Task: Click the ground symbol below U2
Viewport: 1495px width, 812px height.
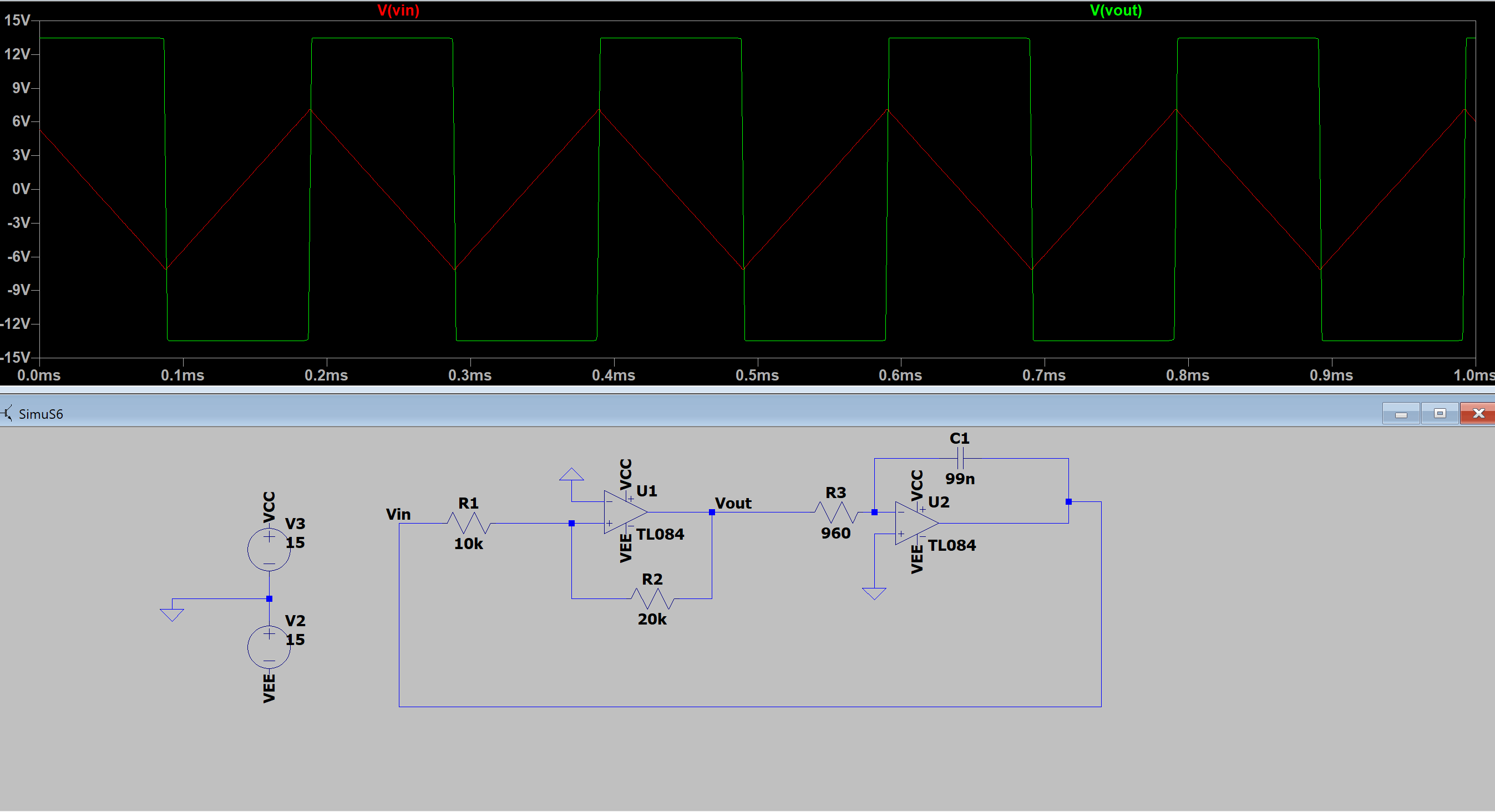Action: point(874,593)
